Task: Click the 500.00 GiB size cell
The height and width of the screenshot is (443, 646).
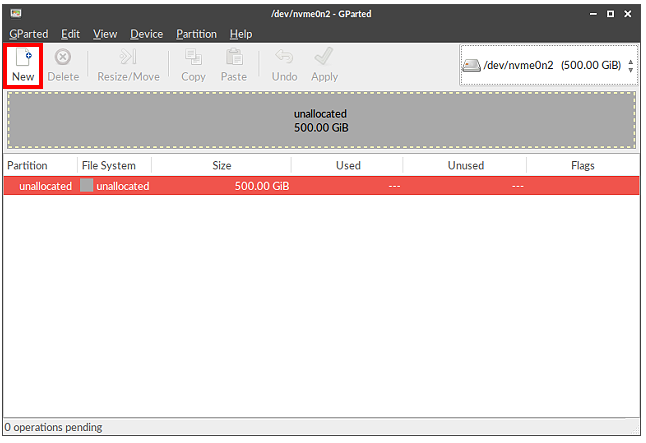Action: point(262,186)
